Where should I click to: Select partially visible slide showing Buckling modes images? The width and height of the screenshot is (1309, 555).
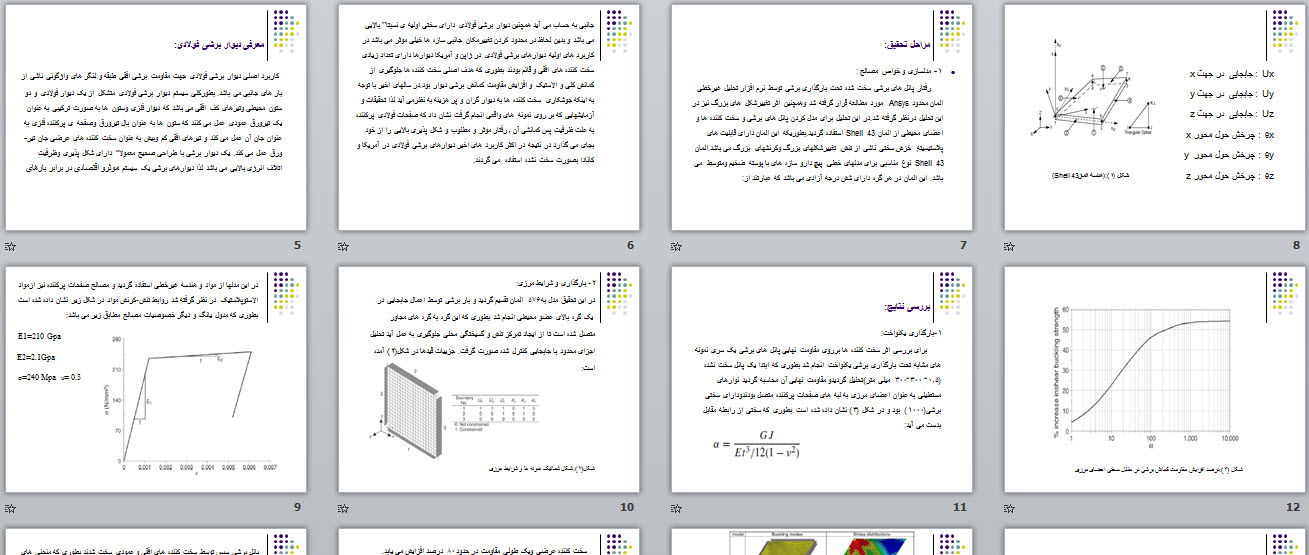(822, 542)
